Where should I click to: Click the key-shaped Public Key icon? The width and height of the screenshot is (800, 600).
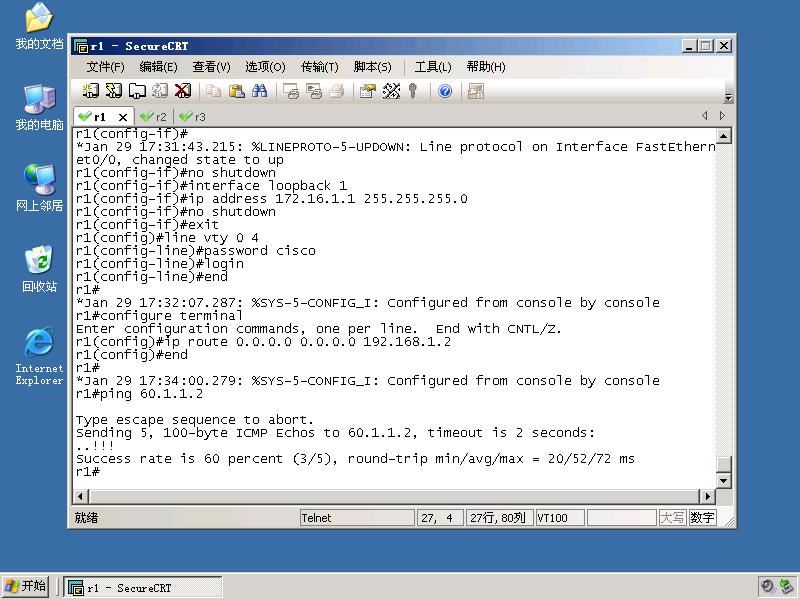point(413,91)
